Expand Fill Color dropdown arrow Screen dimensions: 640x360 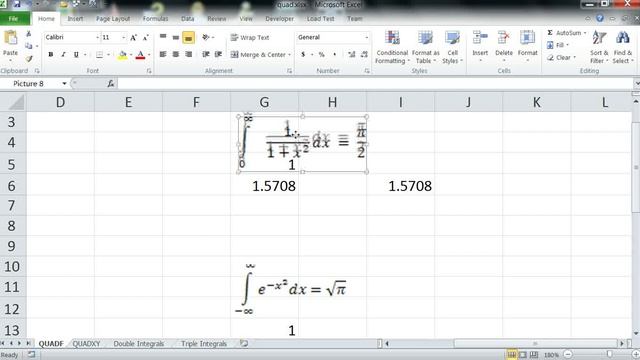pyautogui.click(x=131, y=55)
